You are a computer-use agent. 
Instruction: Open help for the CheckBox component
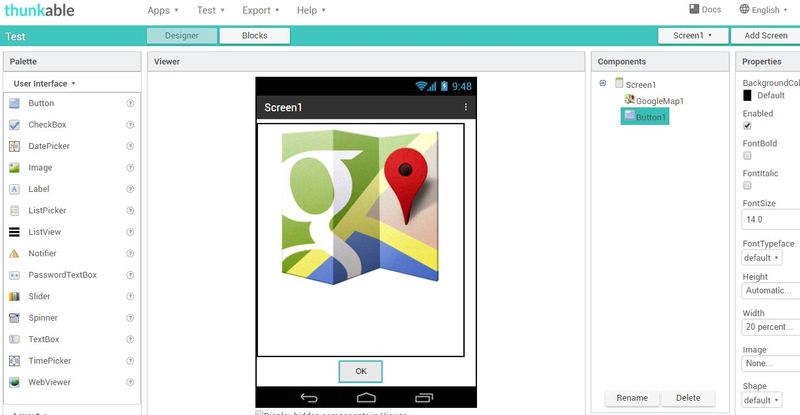(x=130, y=125)
